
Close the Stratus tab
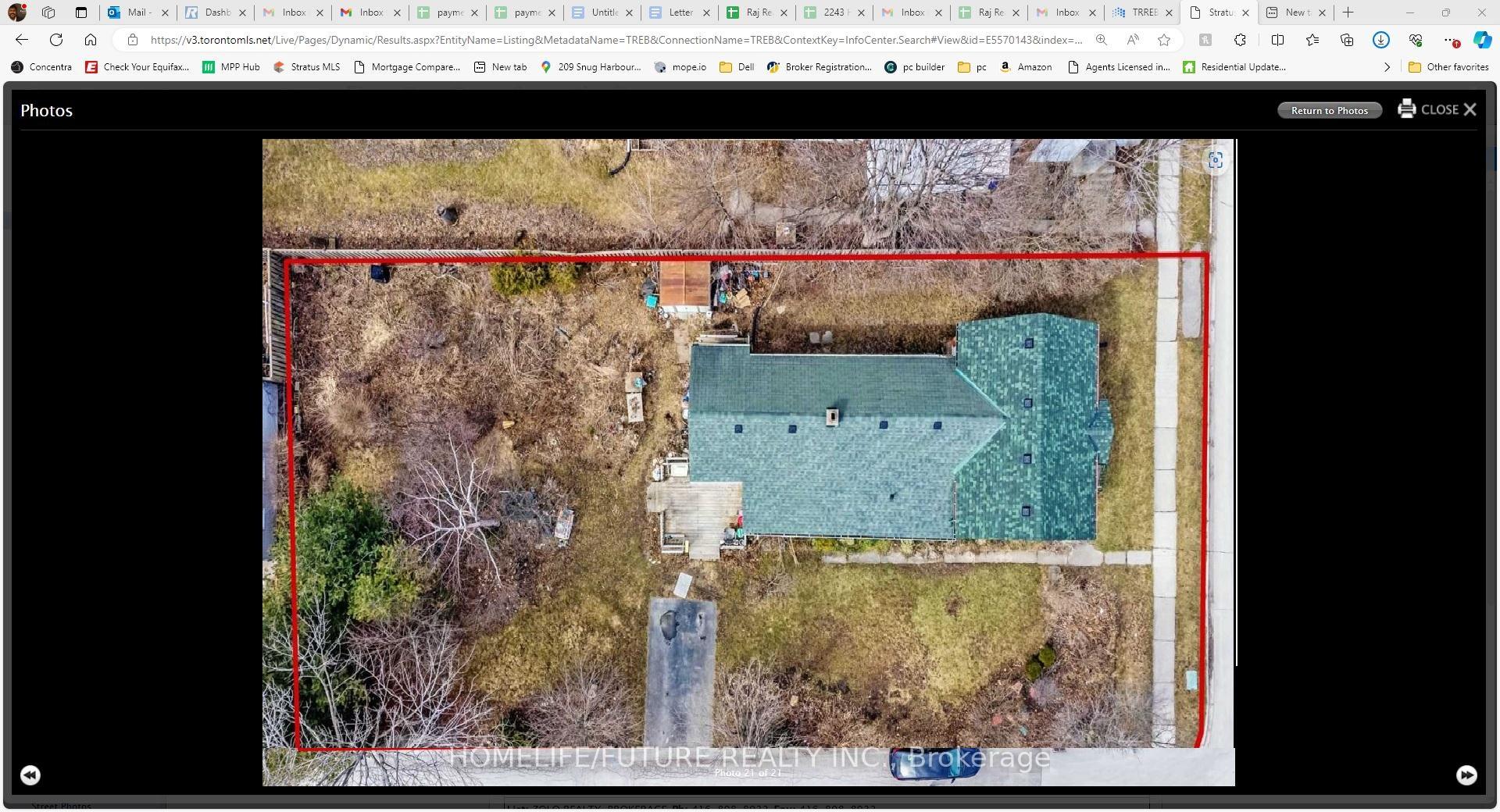(1245, 12)
